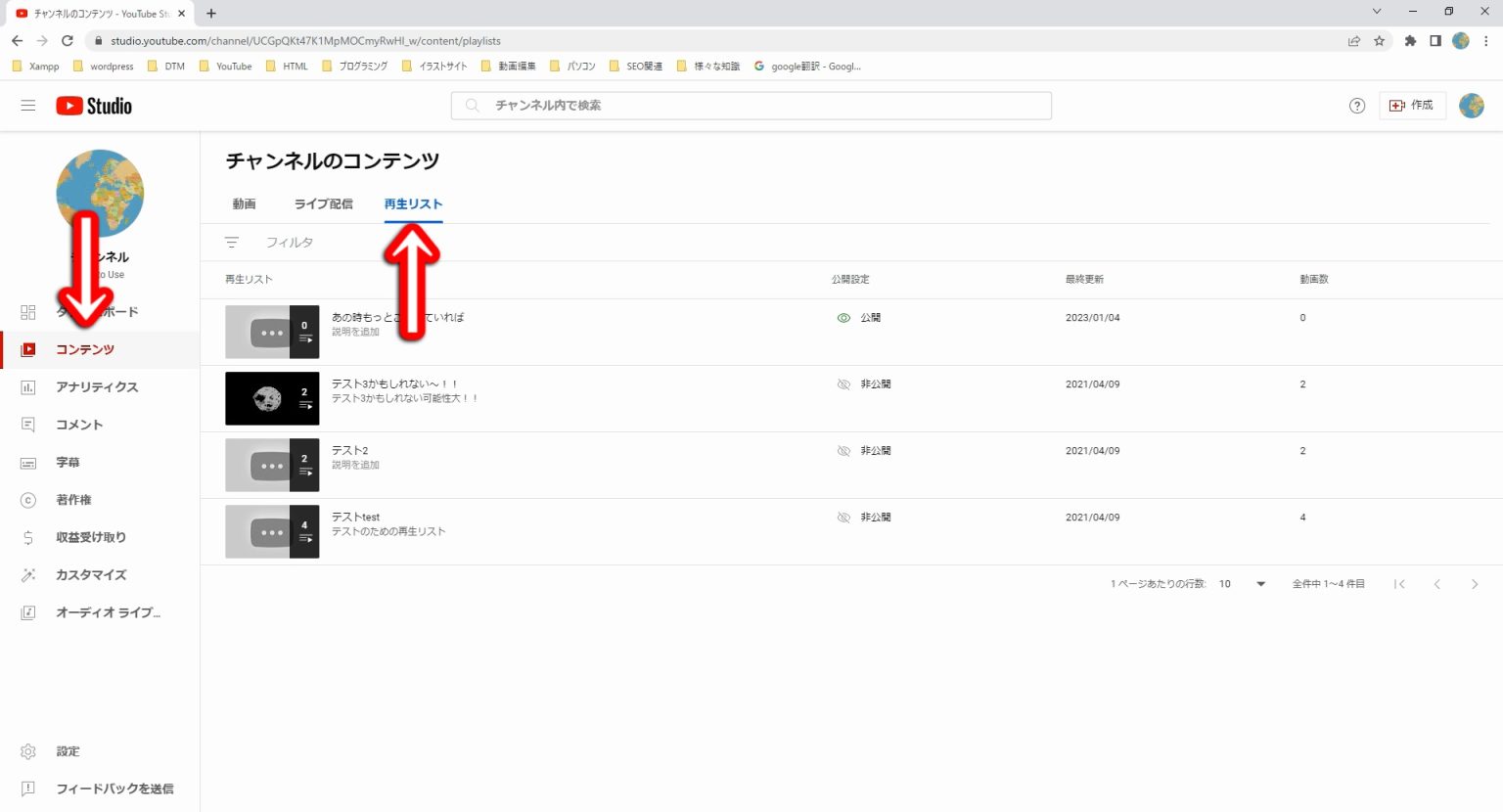
Task: Expand rows per page dropdown
Action: [x=1260, y=584]
